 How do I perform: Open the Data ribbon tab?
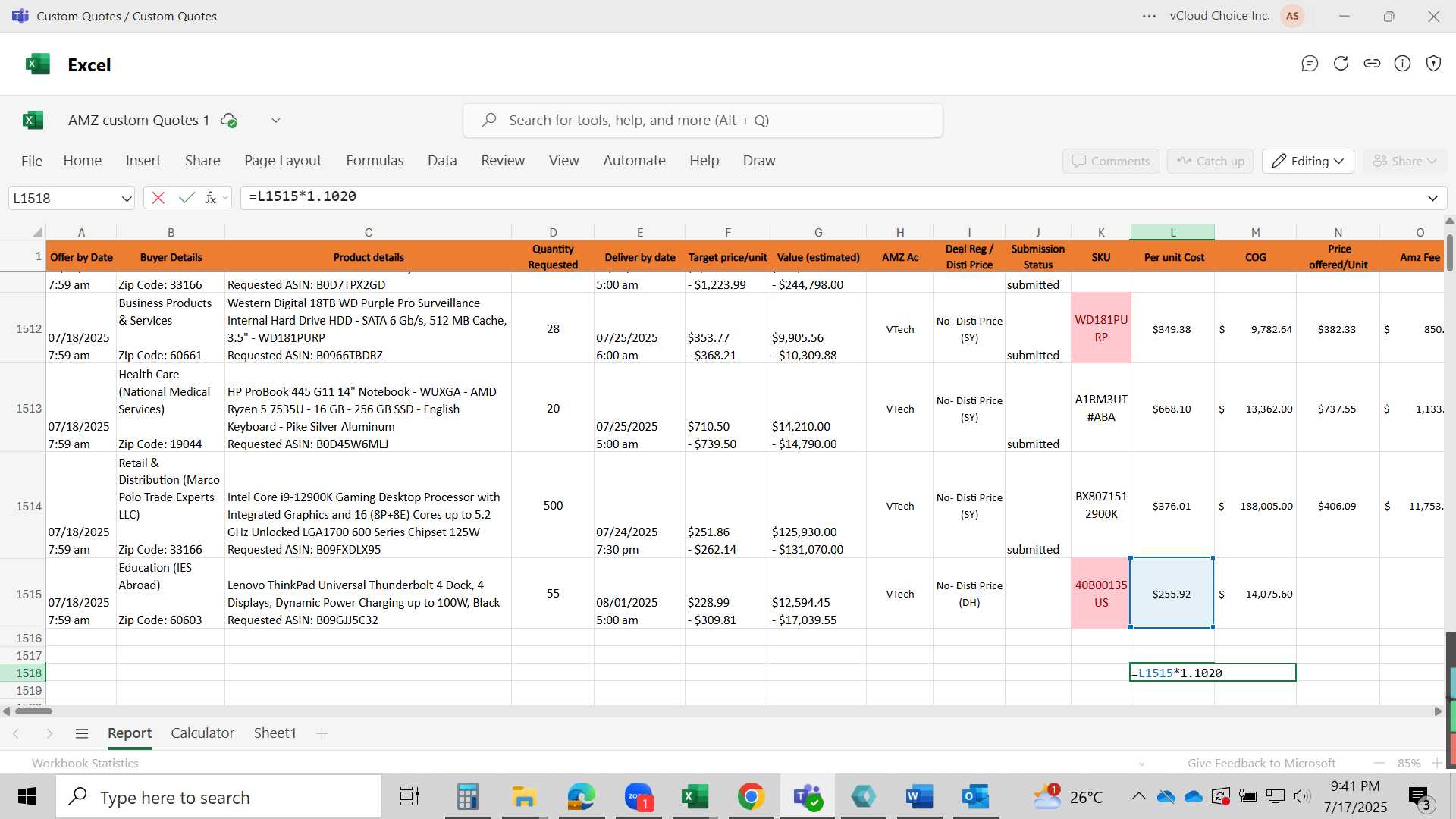[442, 161]
